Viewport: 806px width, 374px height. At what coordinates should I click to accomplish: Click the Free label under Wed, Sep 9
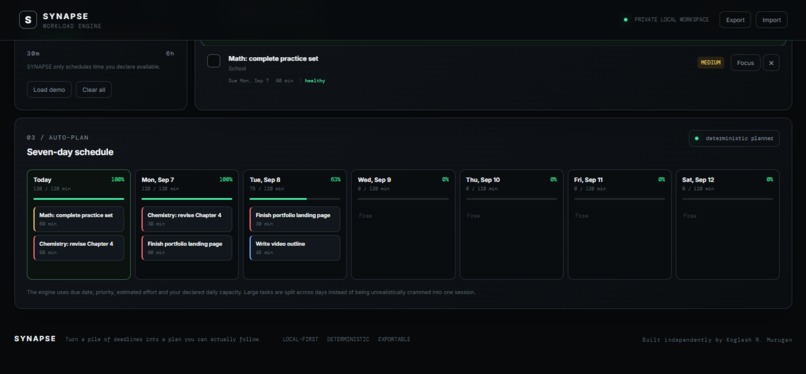tap(365, 216)
